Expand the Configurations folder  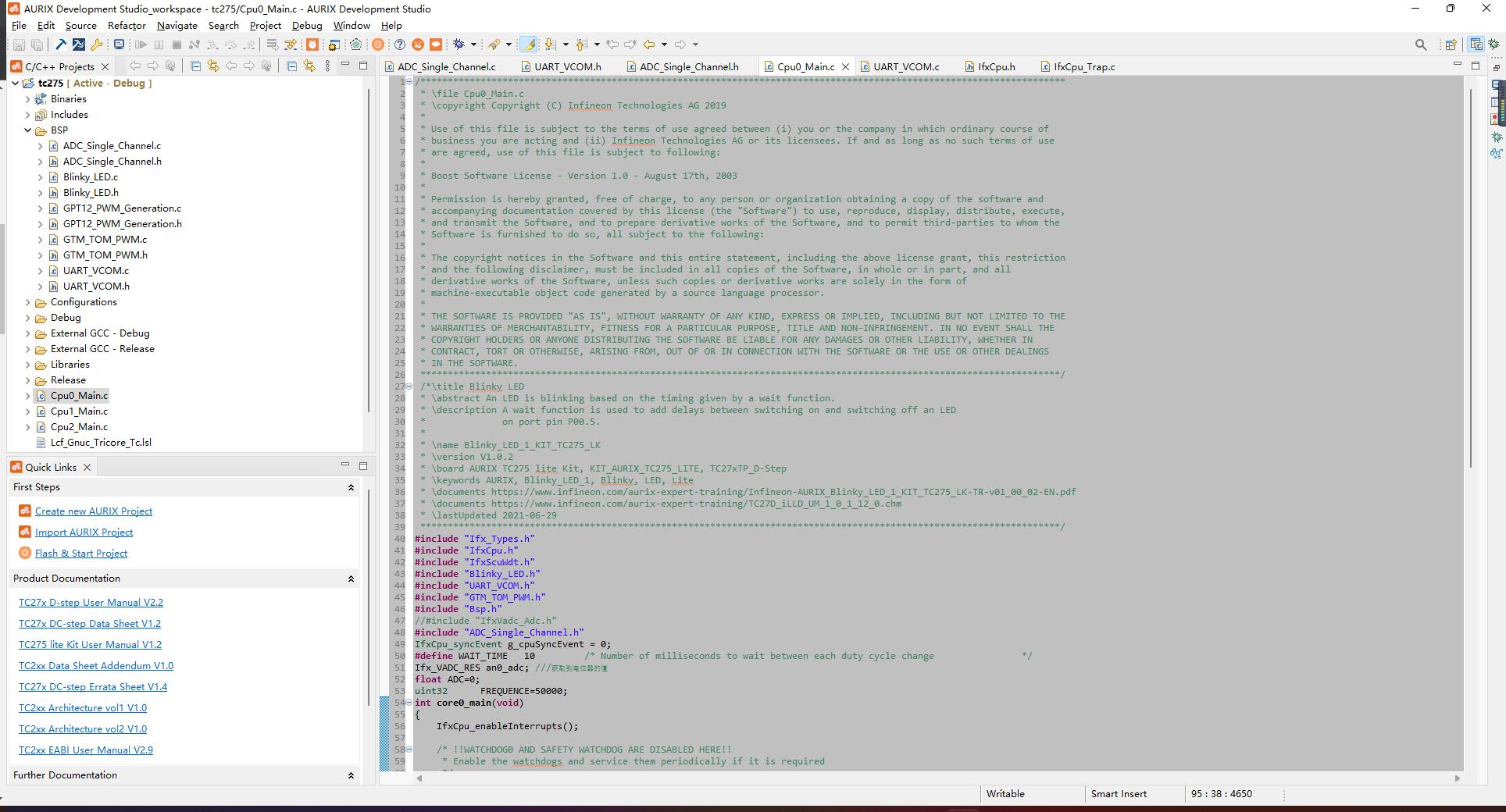click(28, 302)
